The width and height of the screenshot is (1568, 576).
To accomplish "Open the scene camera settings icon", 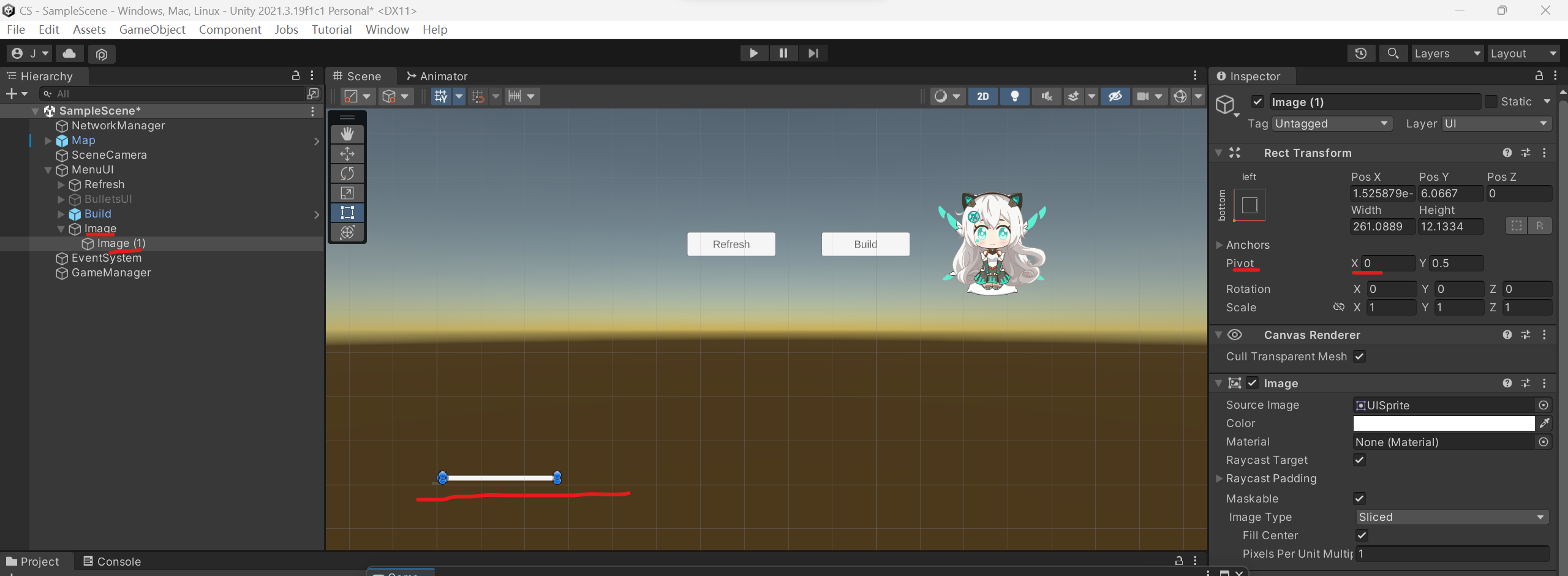I will click(x=1143, y=96).
